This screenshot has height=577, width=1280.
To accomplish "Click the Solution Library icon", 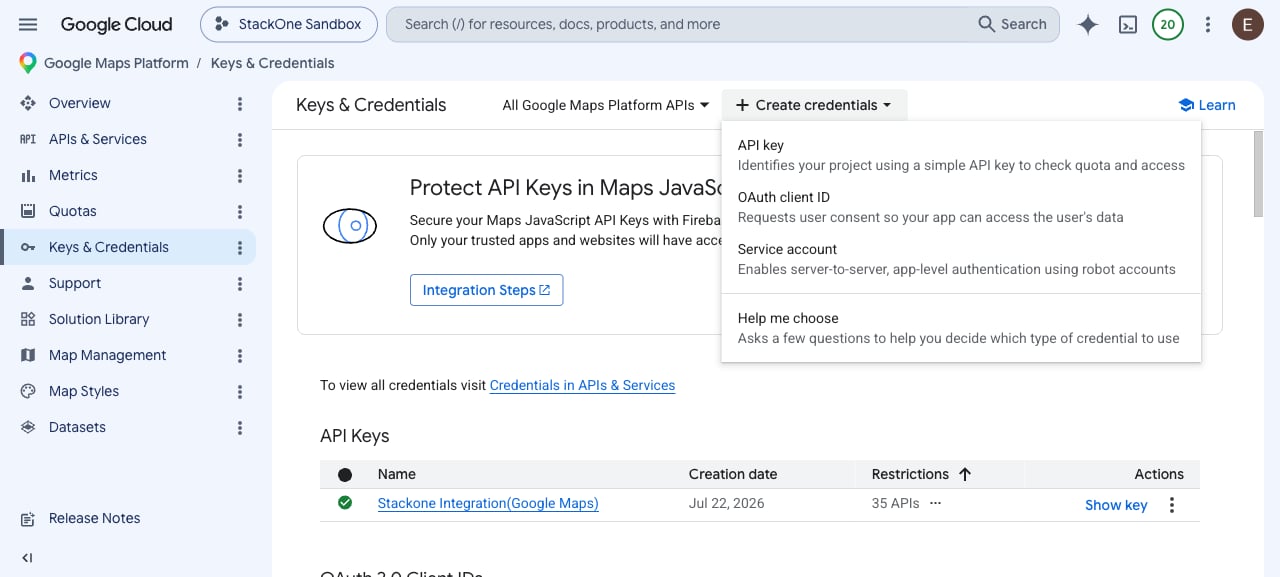I will point(28,319).
